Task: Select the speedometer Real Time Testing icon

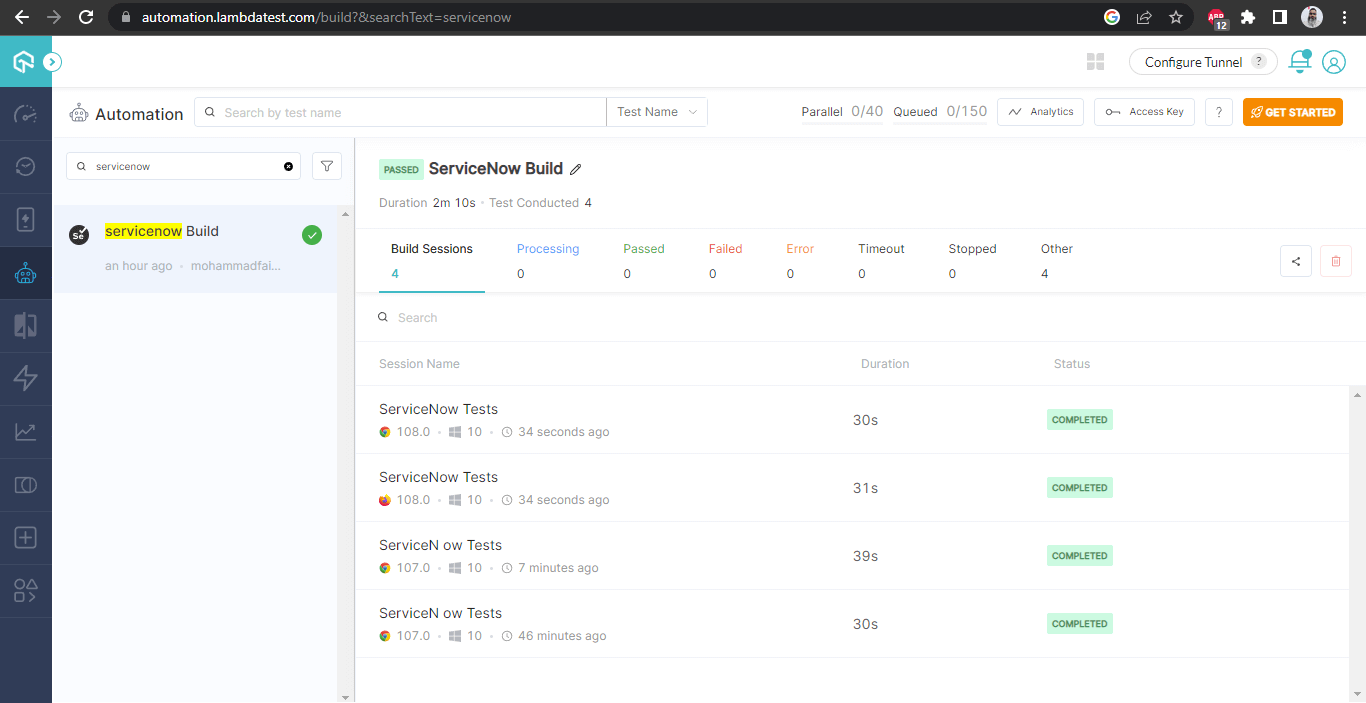Action: pyautogui.click(x=25, y=113)
